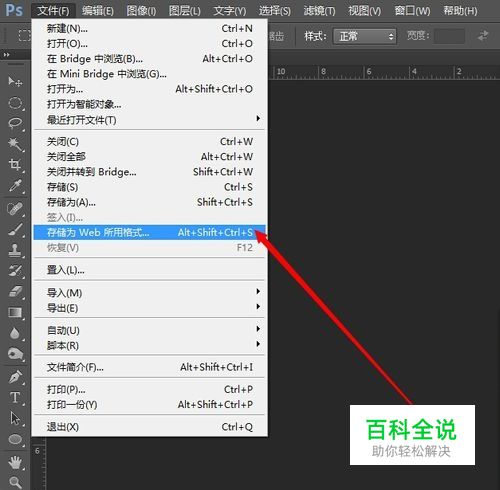Expand the 最近打开文件(T) submenu

point(150,119)
